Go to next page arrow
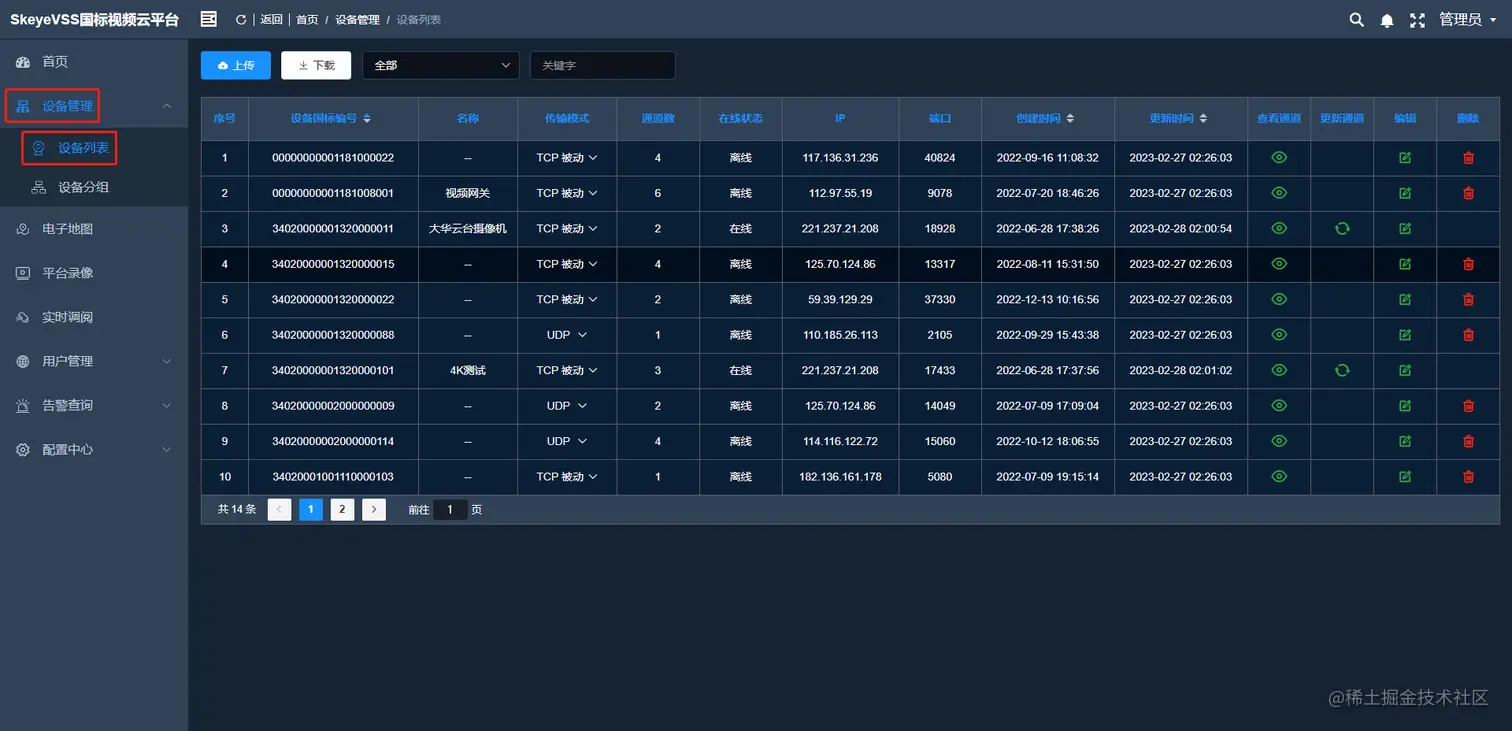Viewport: 1512px width, 731px height. click(374, 510)
